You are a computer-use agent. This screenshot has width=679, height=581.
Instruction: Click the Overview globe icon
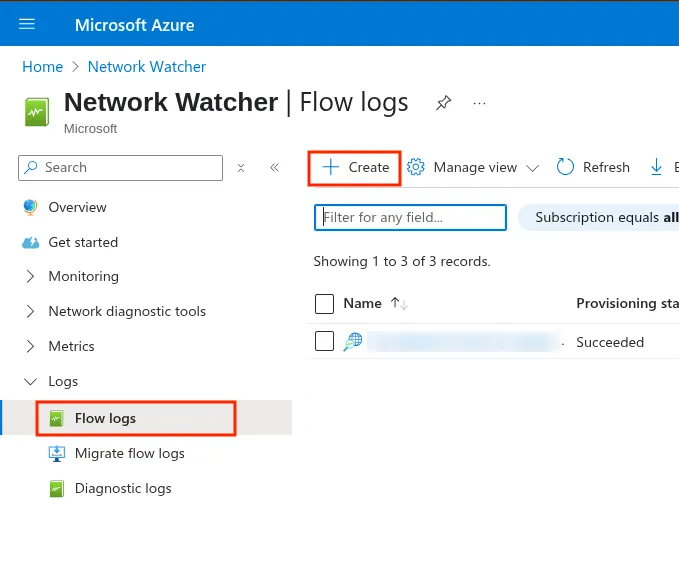pyautogui.click(x=30, y=207)
